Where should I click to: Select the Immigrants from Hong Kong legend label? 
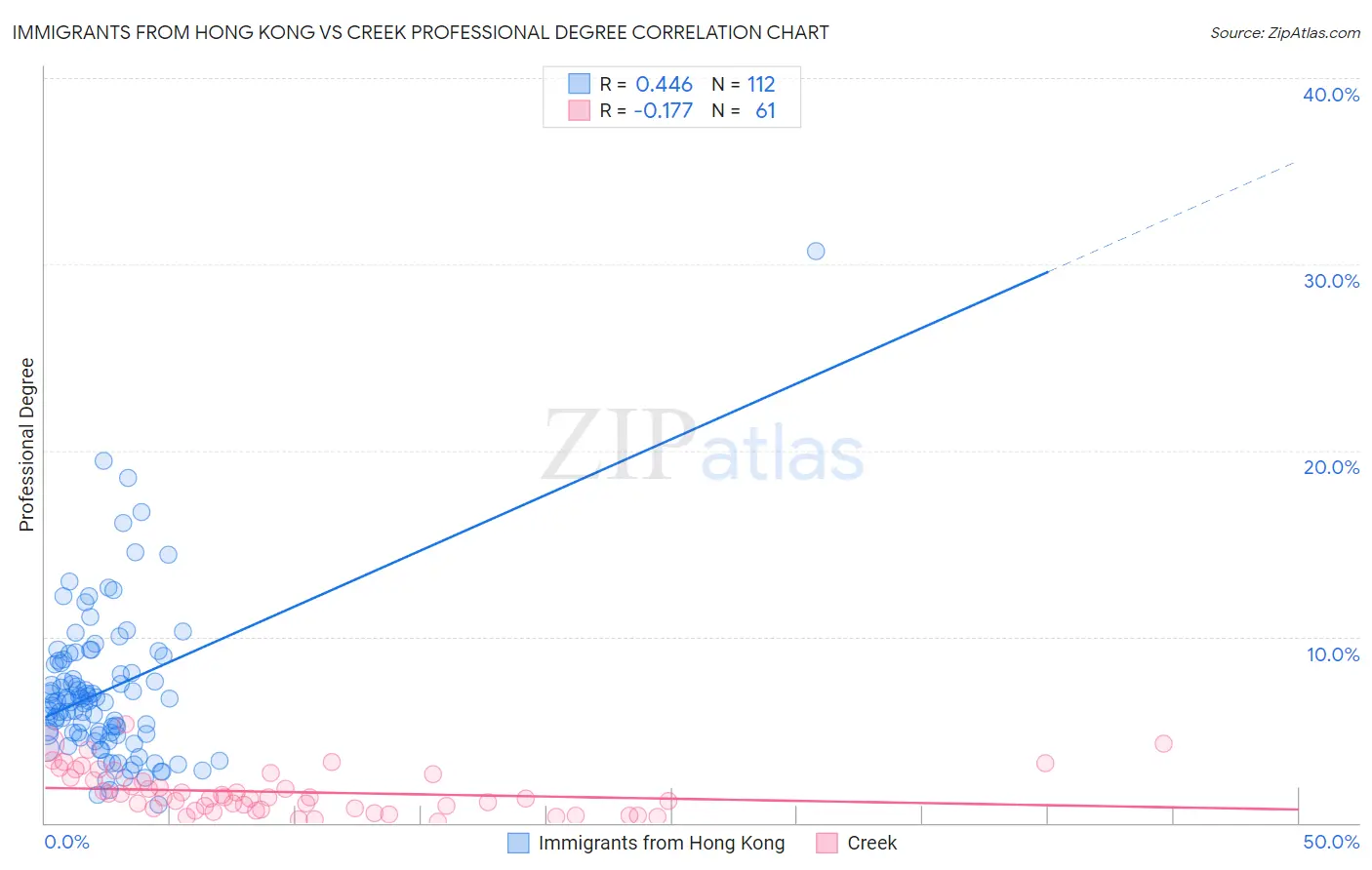click(x=662, y=843)
